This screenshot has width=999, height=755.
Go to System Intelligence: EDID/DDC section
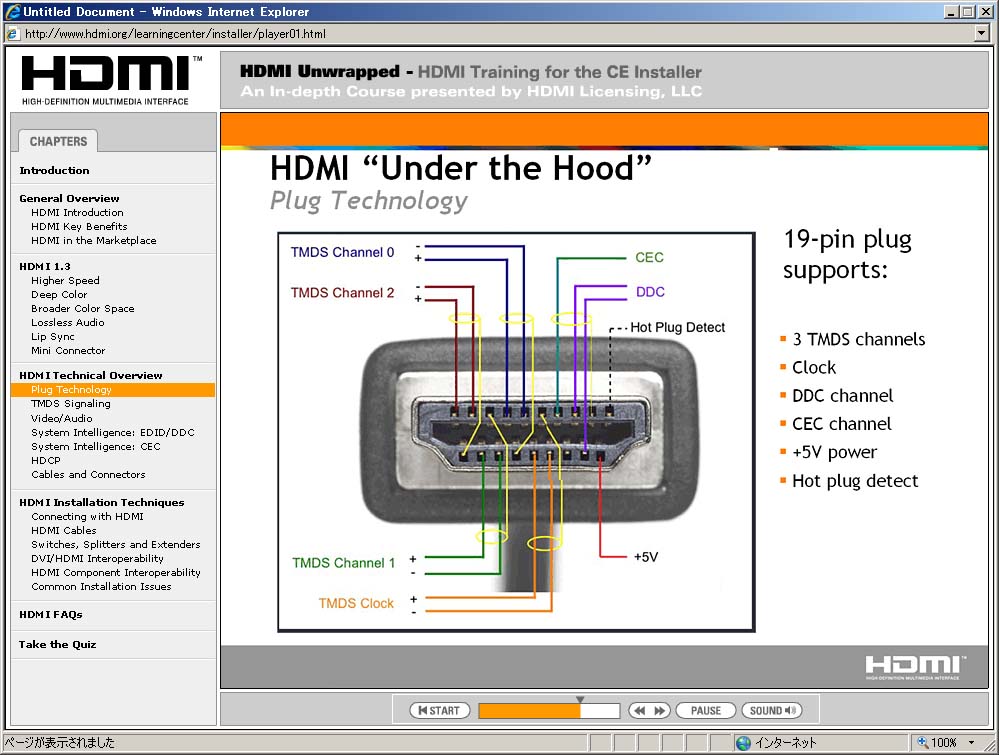(113, 432)
